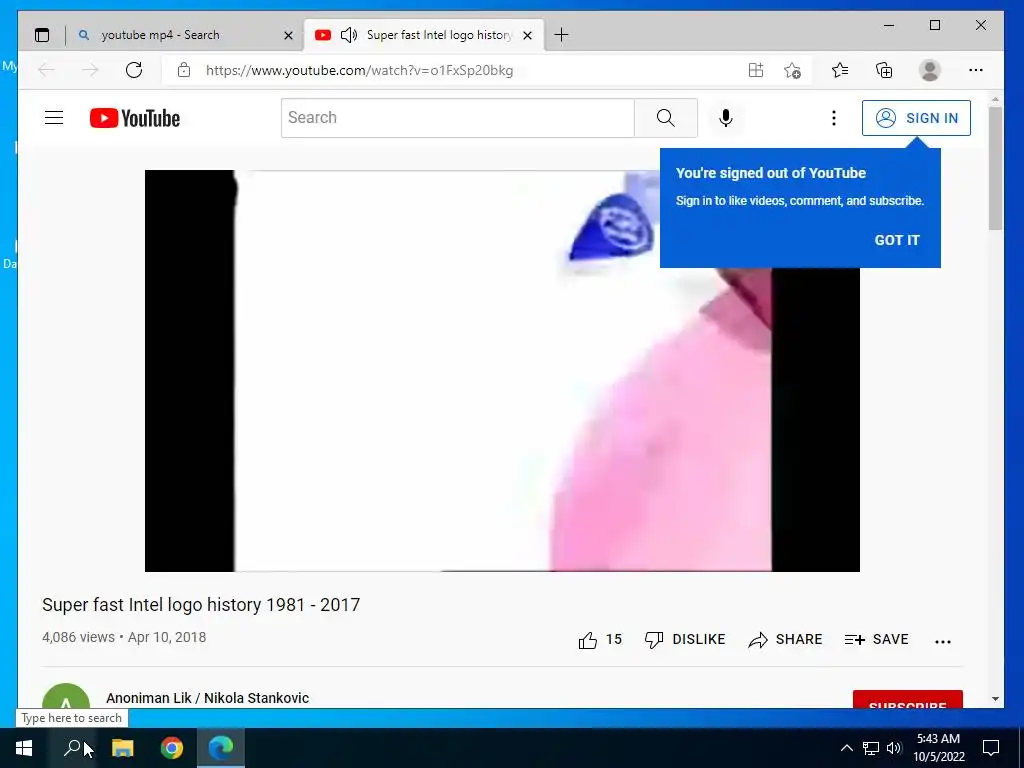Open the YouTube hamburger guide menu
Image resolution: width=1024 pixels, height=768 pixels.
point(54,118)
